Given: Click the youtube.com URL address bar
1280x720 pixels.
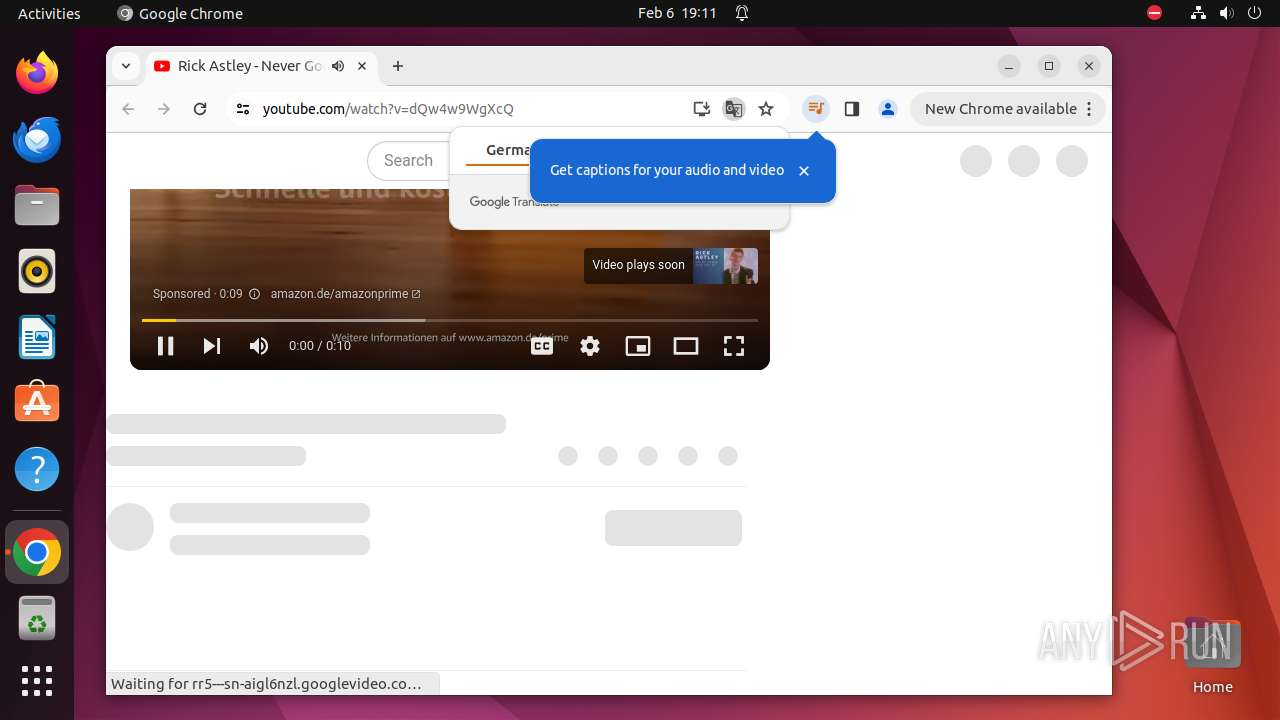Looking at the screenshot, I should (388, 109).
